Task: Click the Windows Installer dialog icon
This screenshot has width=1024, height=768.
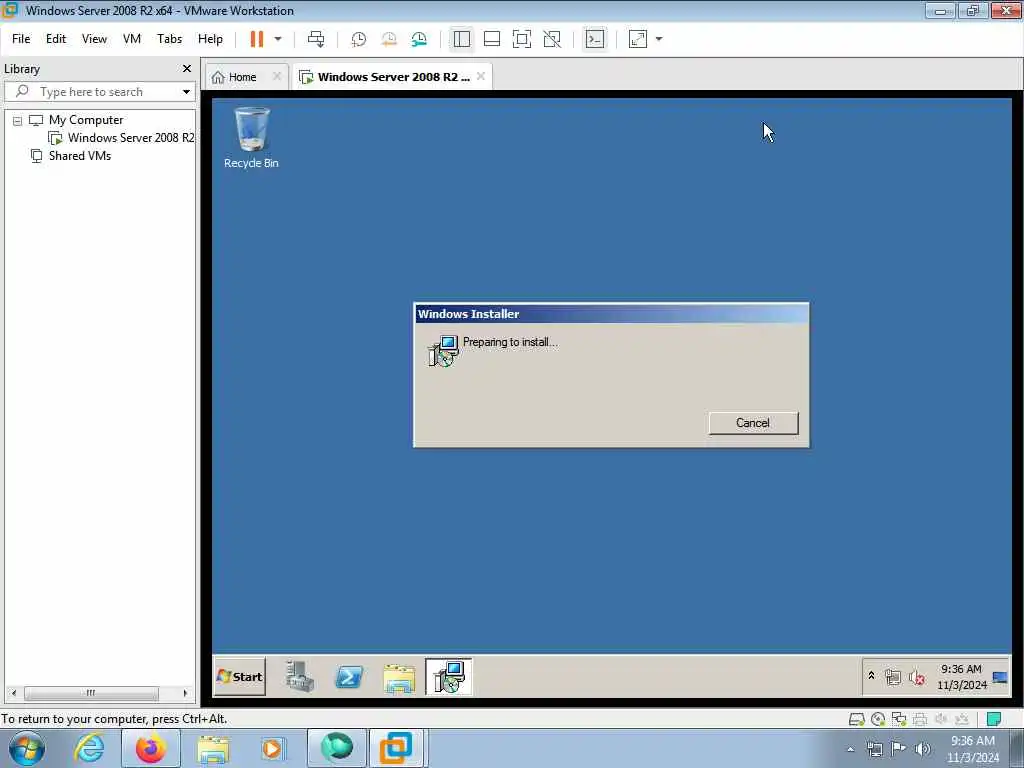Action: (x=443, y=351)
